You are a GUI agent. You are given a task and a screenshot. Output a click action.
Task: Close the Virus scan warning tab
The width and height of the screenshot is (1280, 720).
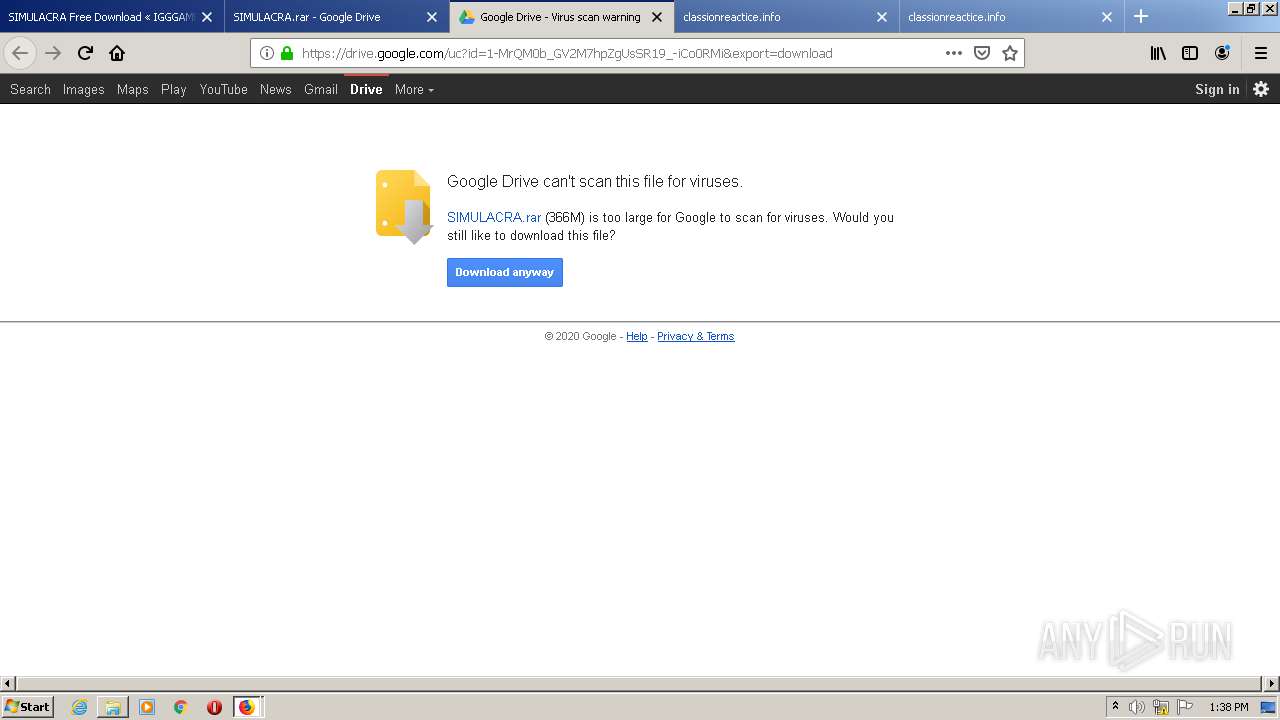pyautogui.click(x=657, y=17)
